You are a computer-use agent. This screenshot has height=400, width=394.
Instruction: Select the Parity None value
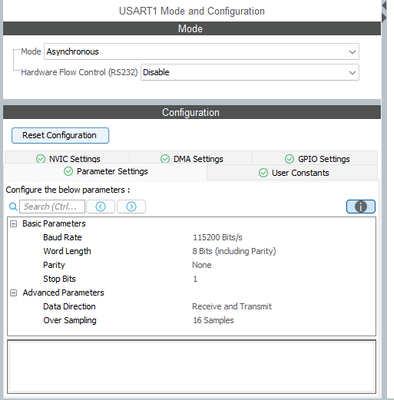pyautogui.click(x=202, y=265)
